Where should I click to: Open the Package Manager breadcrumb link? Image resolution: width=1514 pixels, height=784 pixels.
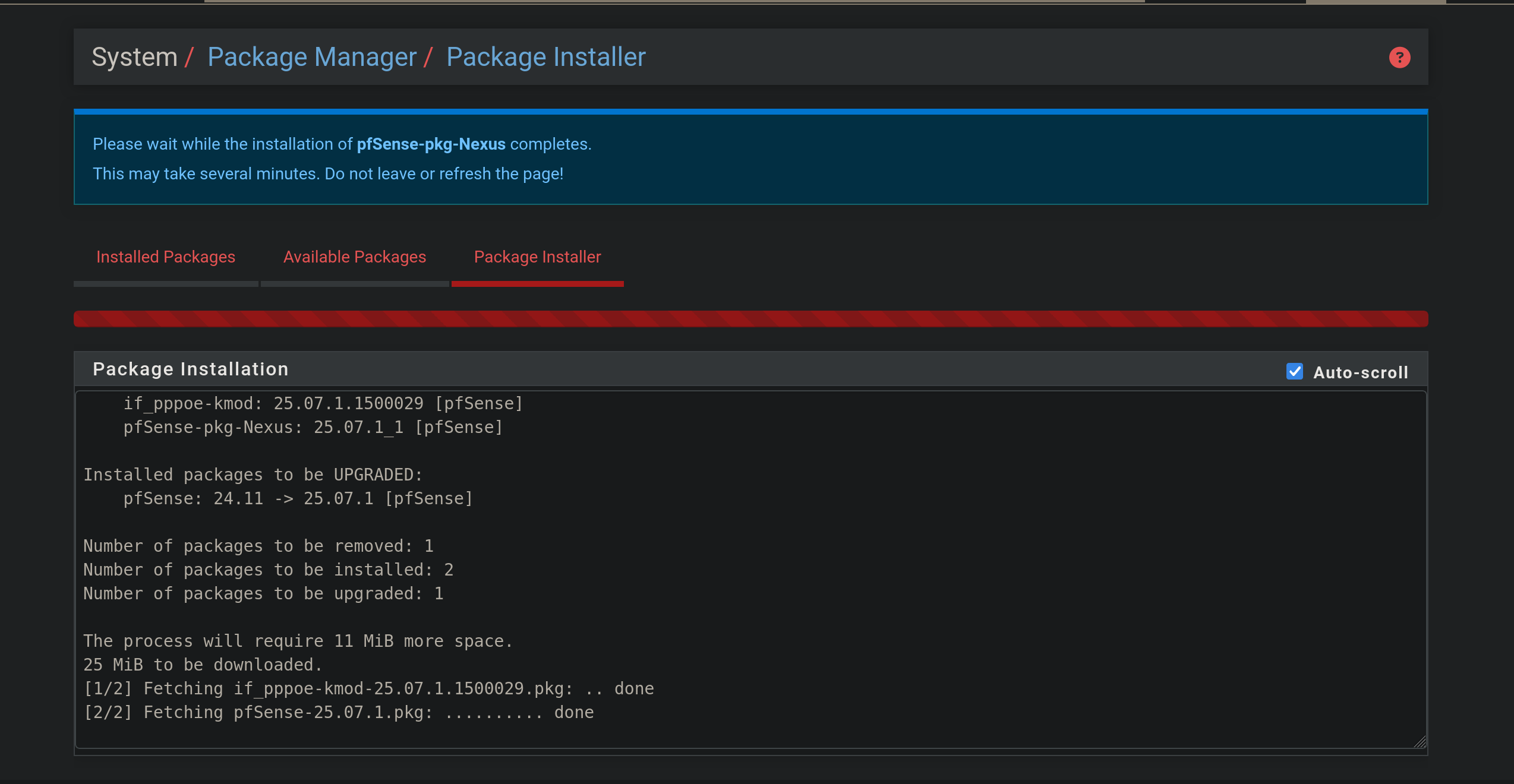(x=312, y=58)
